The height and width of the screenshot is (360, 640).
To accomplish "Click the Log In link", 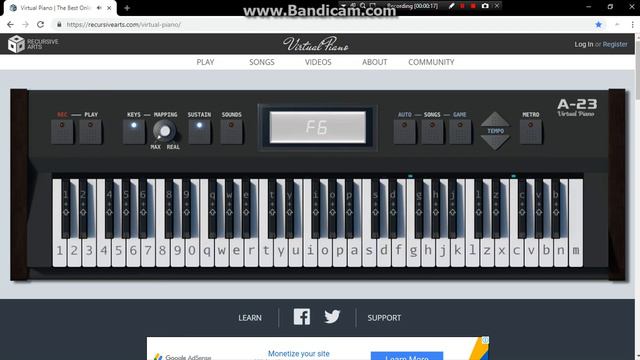I will (584, 44).
